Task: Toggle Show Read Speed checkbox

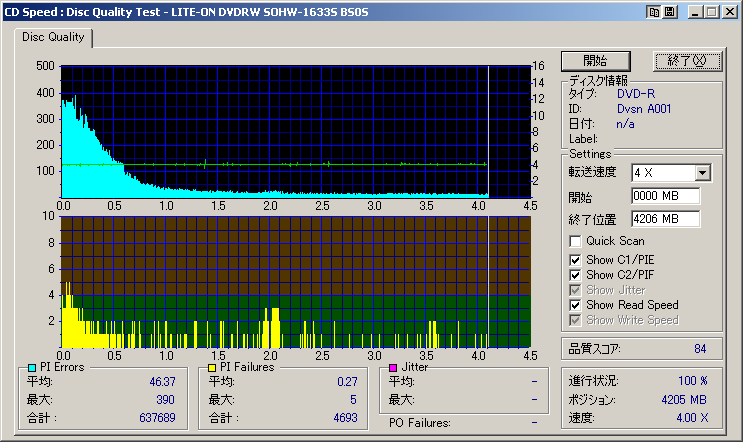Action: coord(575,305)
